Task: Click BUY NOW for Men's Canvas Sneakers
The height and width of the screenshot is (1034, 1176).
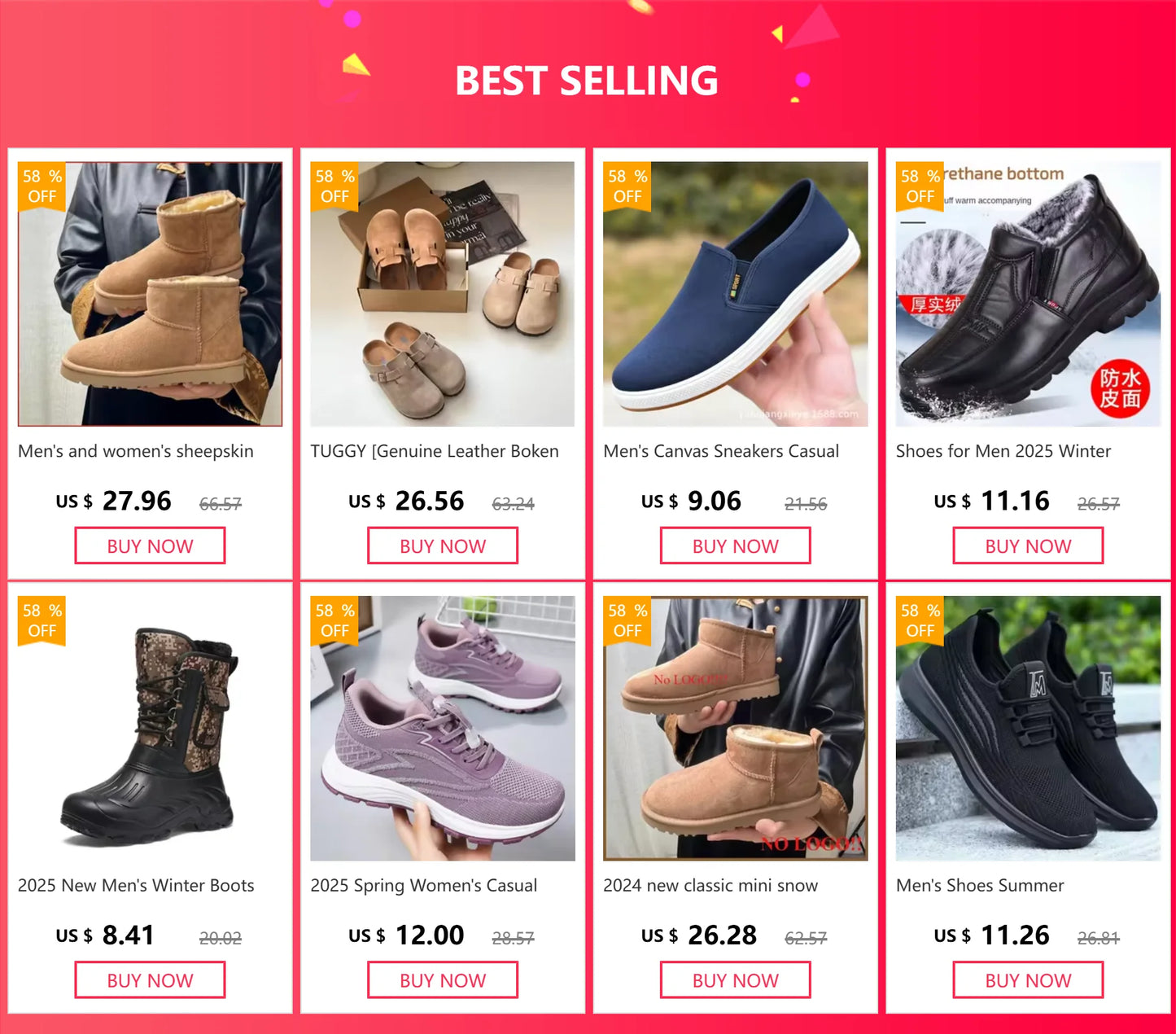Action: (734, 545)
